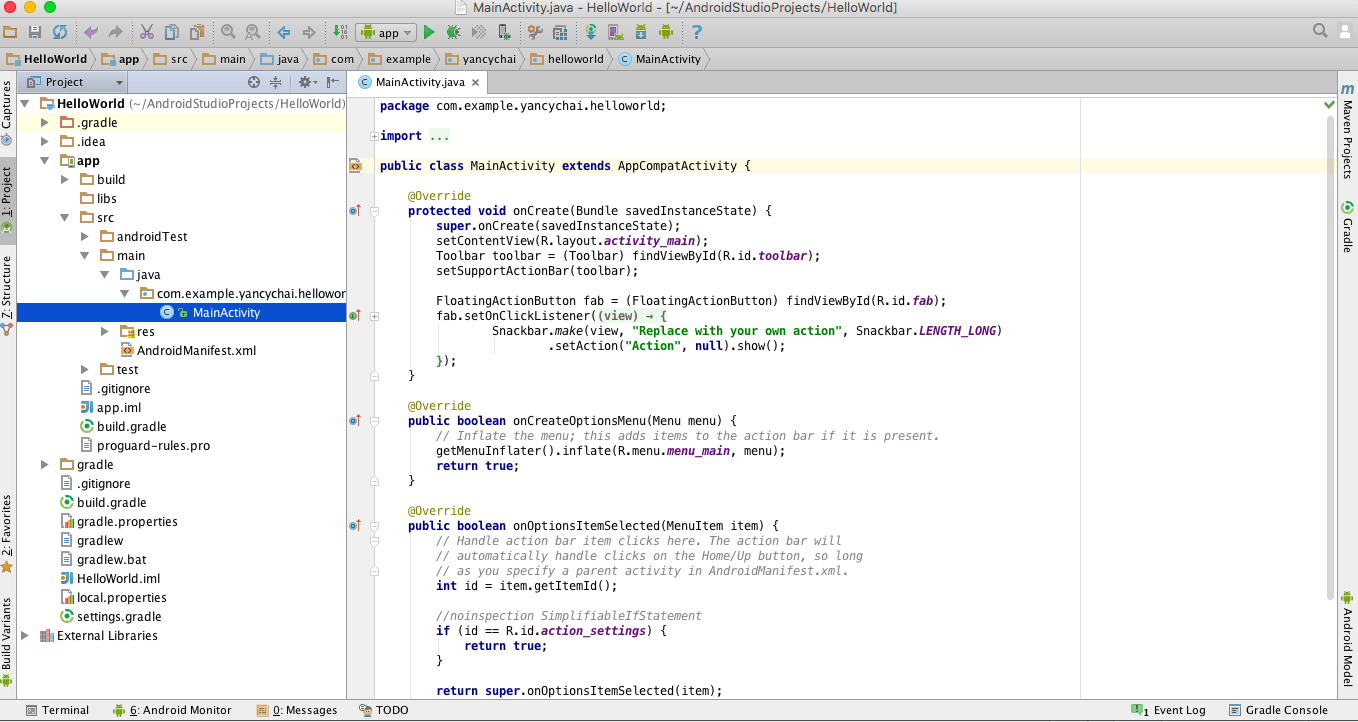Click the Collapse All icon in Project panel

(x=275, y=82)
